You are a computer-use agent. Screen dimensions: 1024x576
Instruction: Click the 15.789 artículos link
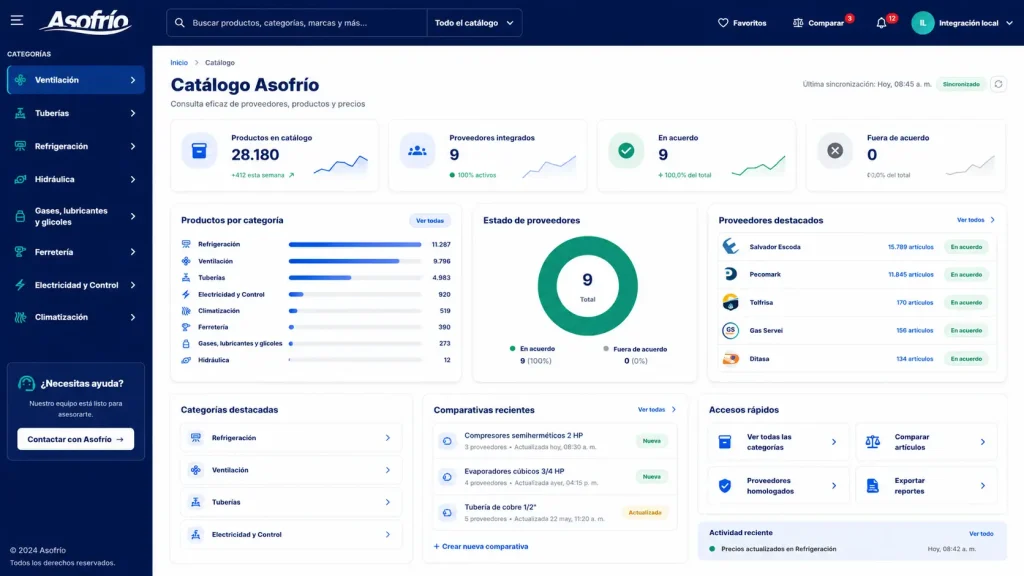pos(910,247)
